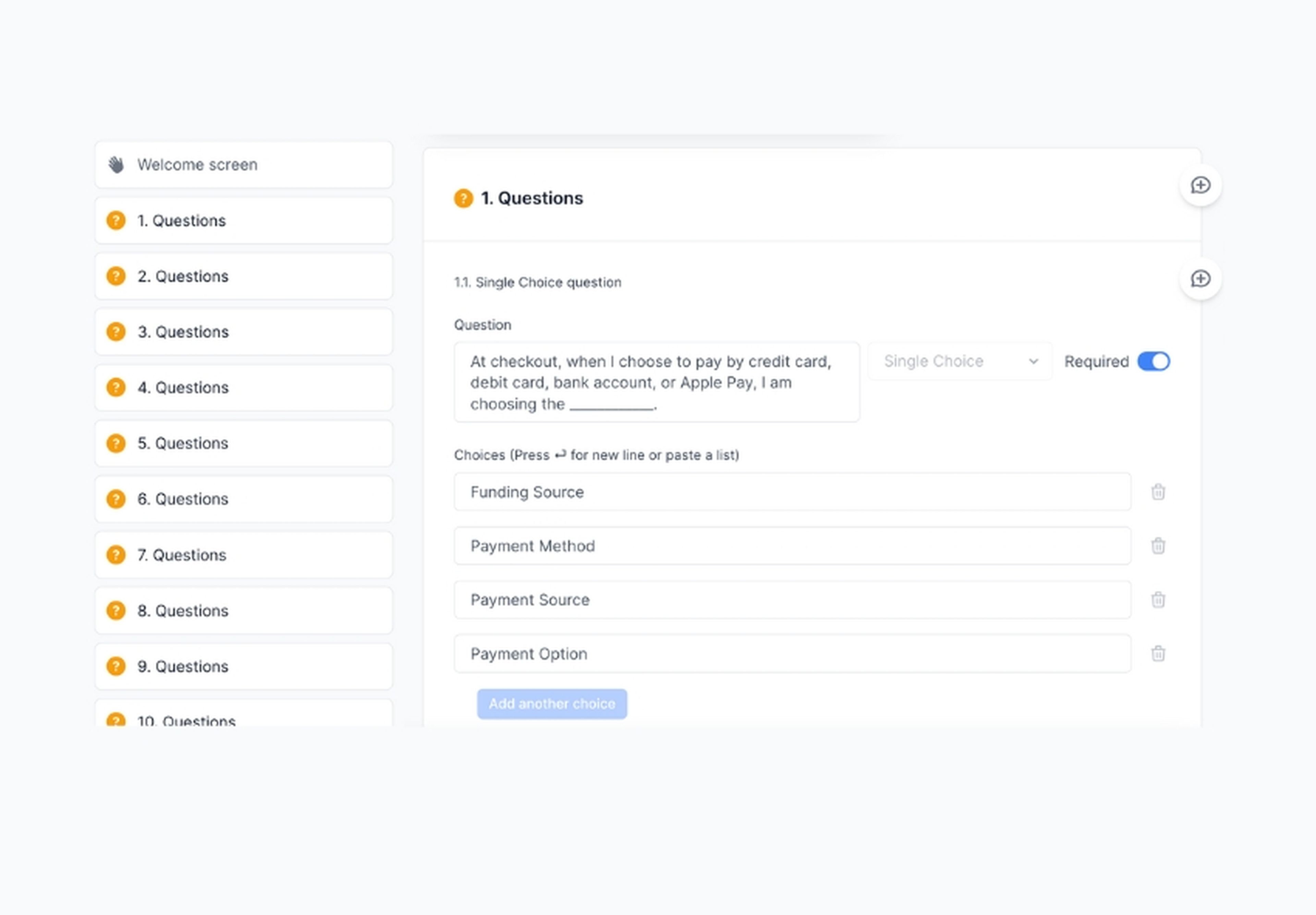
Task: Disable the Required toggle
Action: click(1153, 361)
